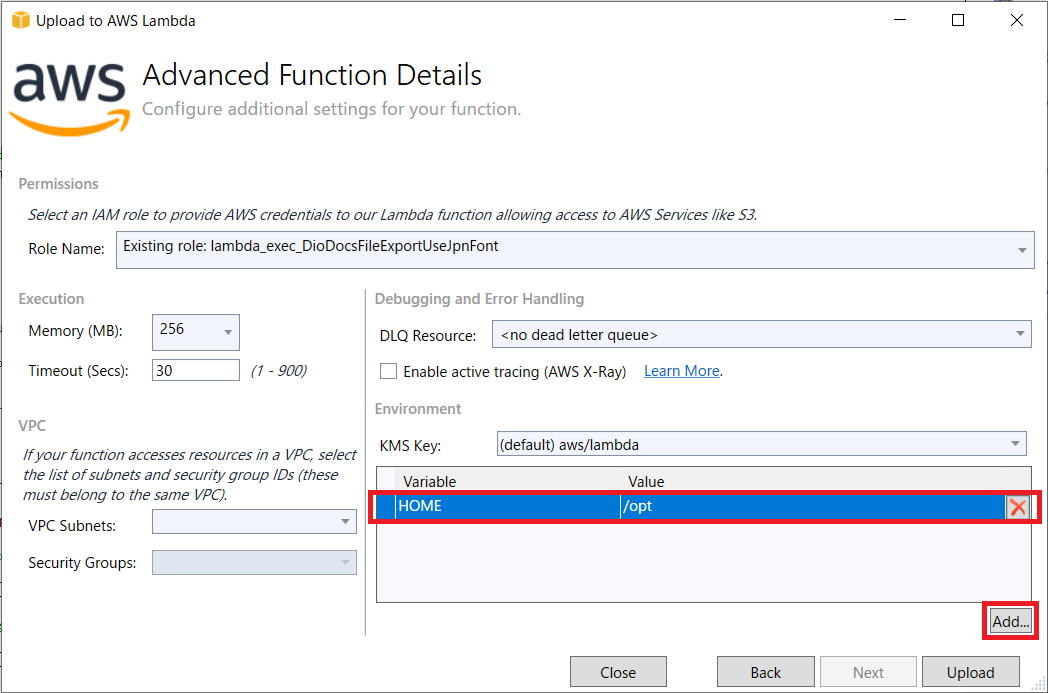
Task: Open the Security Groups dropdown
Action: (x=254, y=562)
